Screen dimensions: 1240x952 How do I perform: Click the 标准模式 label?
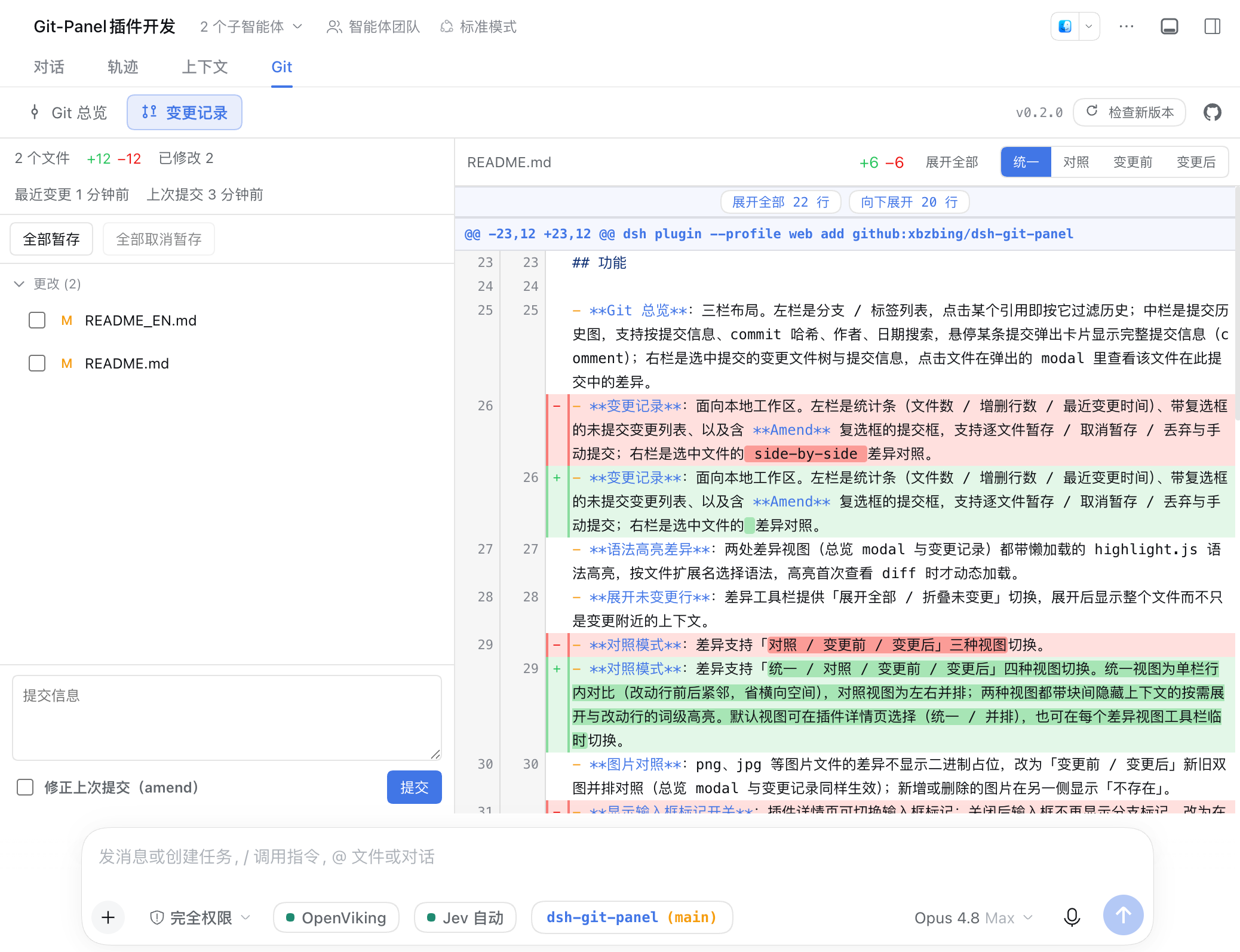pyautogui.click(x=488, y=27)
